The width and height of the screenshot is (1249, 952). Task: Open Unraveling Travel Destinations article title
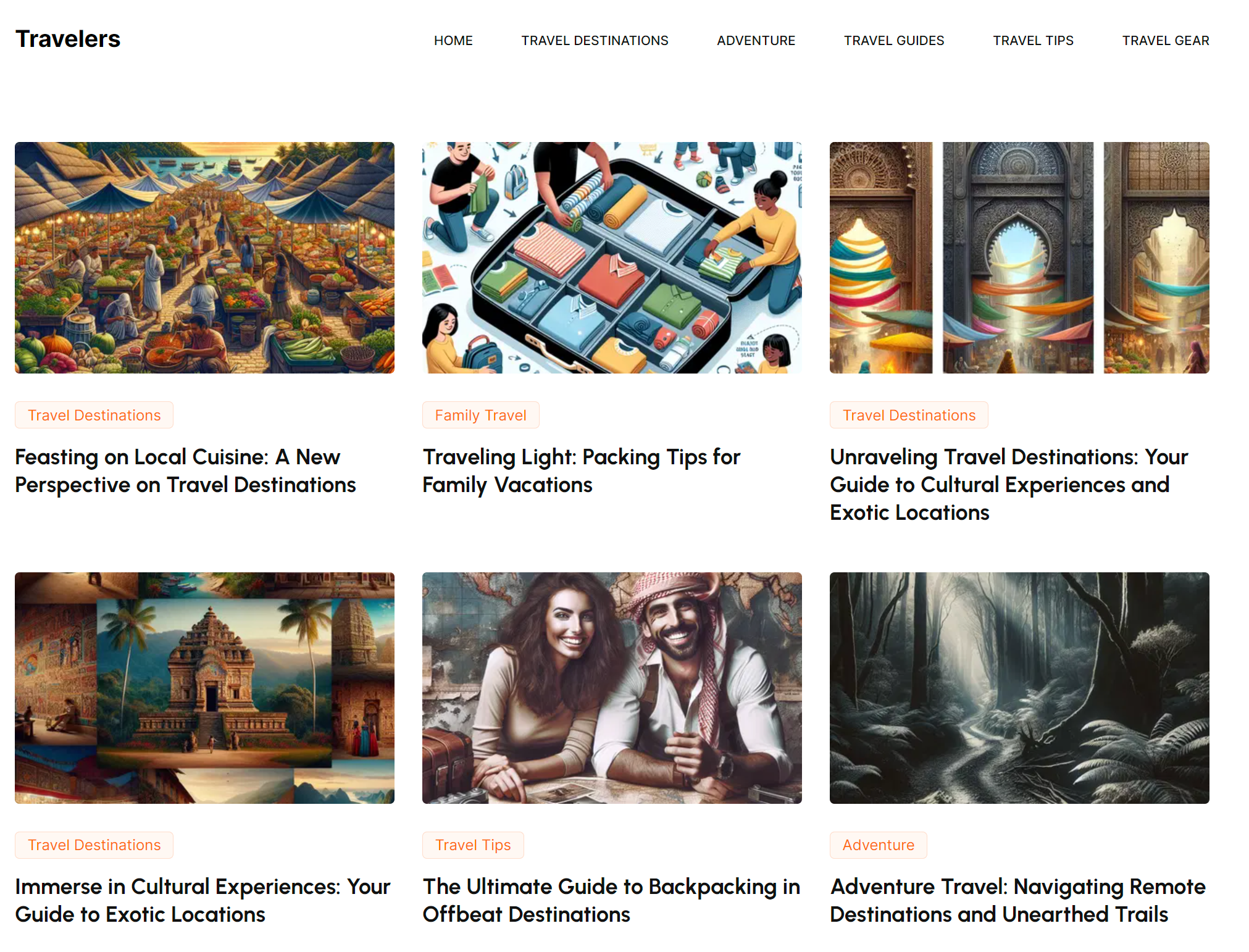(1009, 485)
